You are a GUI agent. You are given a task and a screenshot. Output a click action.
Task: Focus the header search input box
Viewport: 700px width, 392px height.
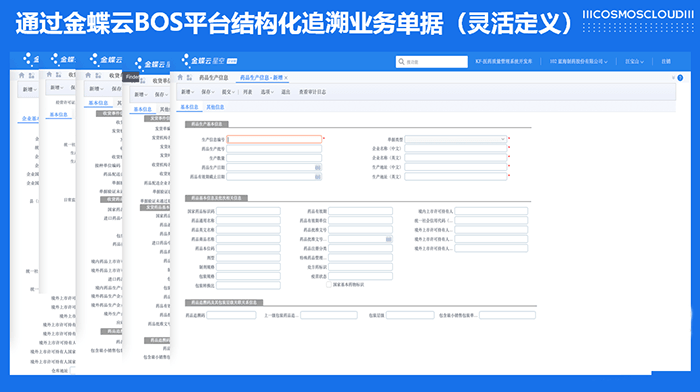[432, 62]
